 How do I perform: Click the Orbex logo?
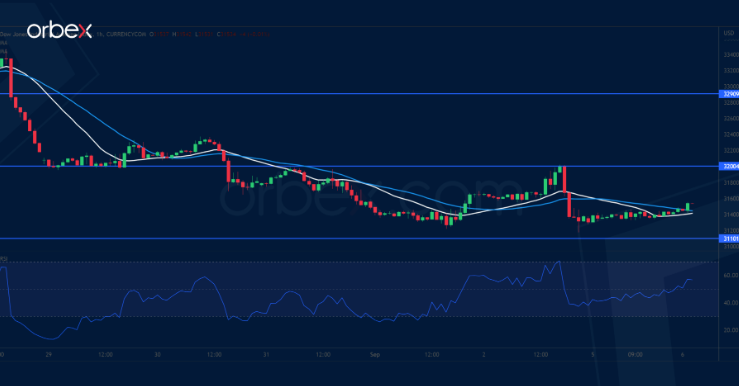[x=59, y=31]
